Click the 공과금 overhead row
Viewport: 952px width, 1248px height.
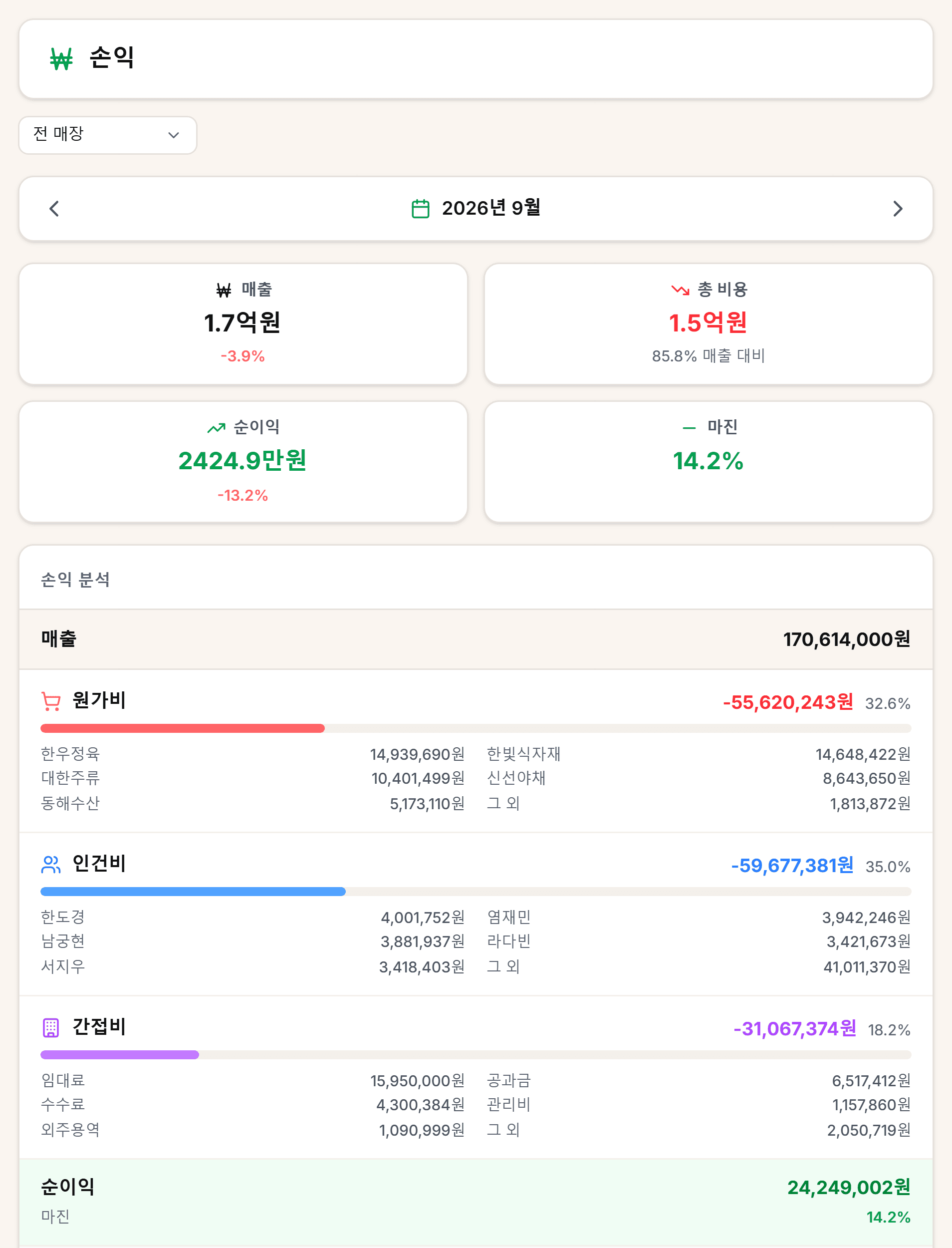tap(699, 1081)
